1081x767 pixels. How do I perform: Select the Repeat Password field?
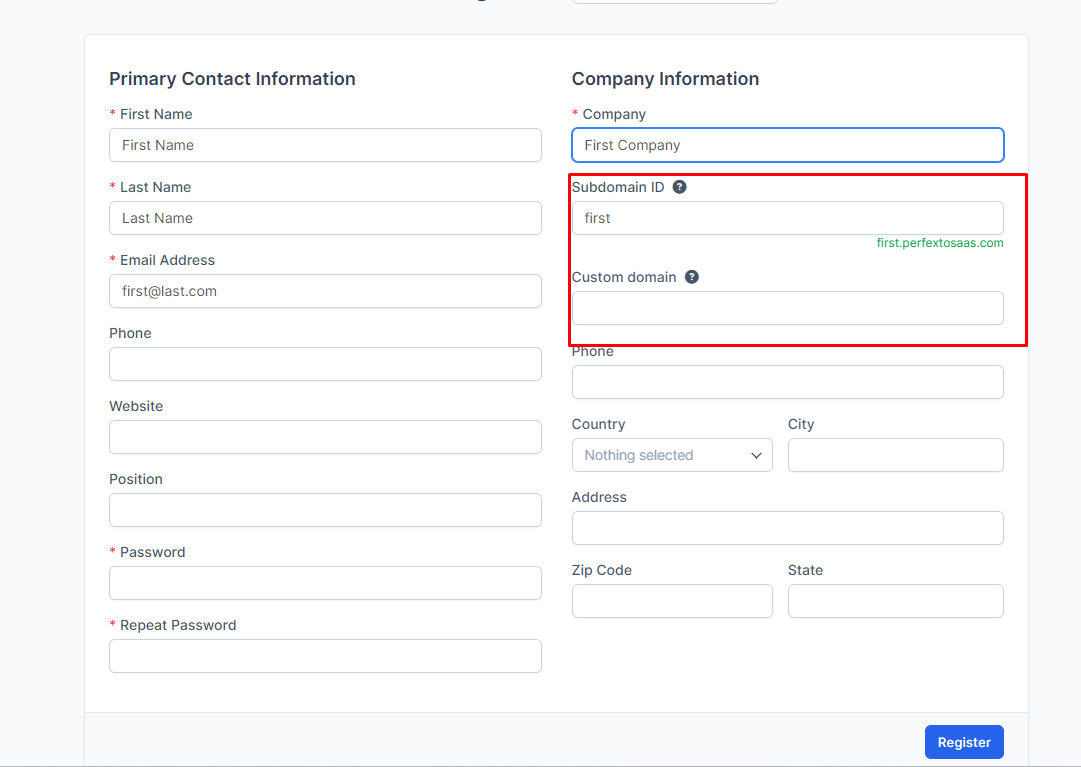325,656
